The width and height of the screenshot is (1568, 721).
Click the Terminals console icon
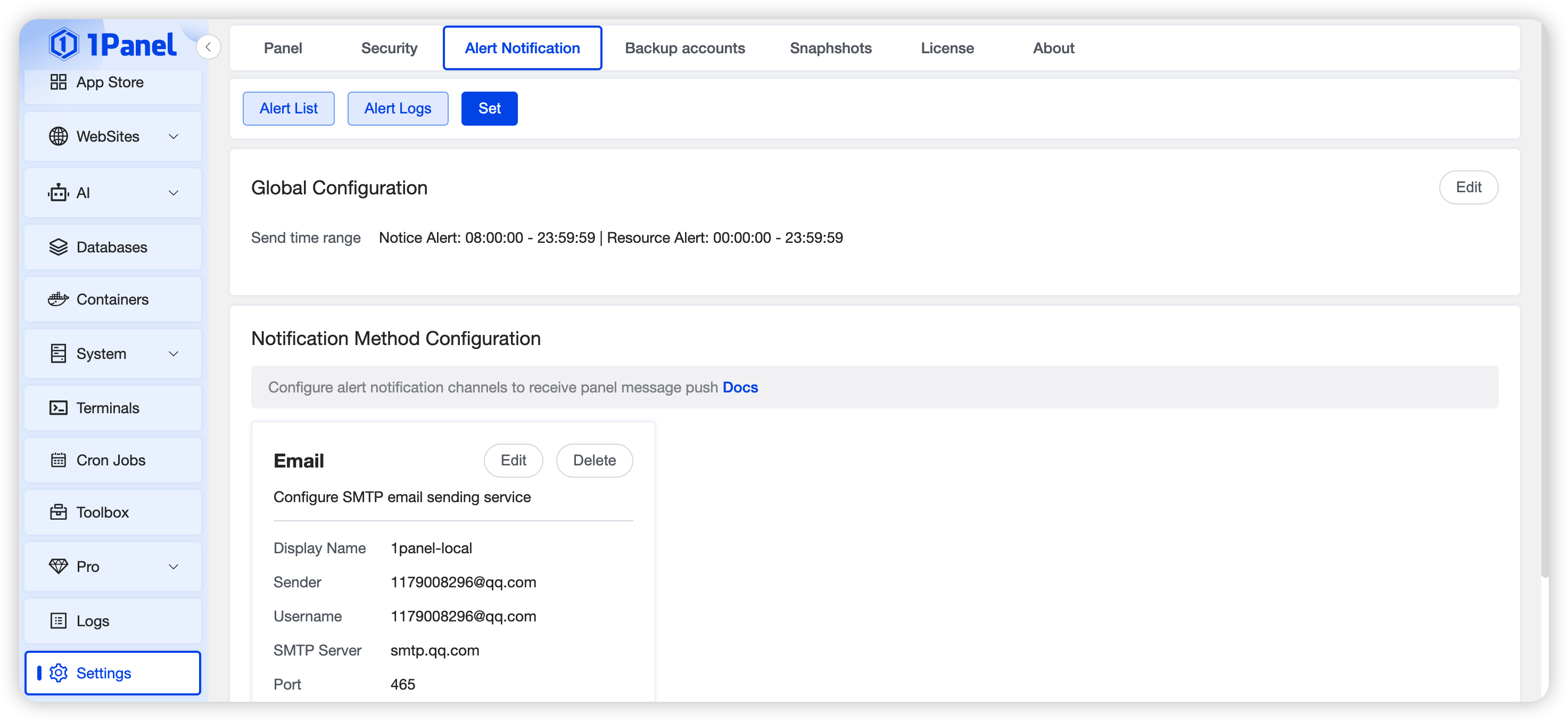(59, 408)
